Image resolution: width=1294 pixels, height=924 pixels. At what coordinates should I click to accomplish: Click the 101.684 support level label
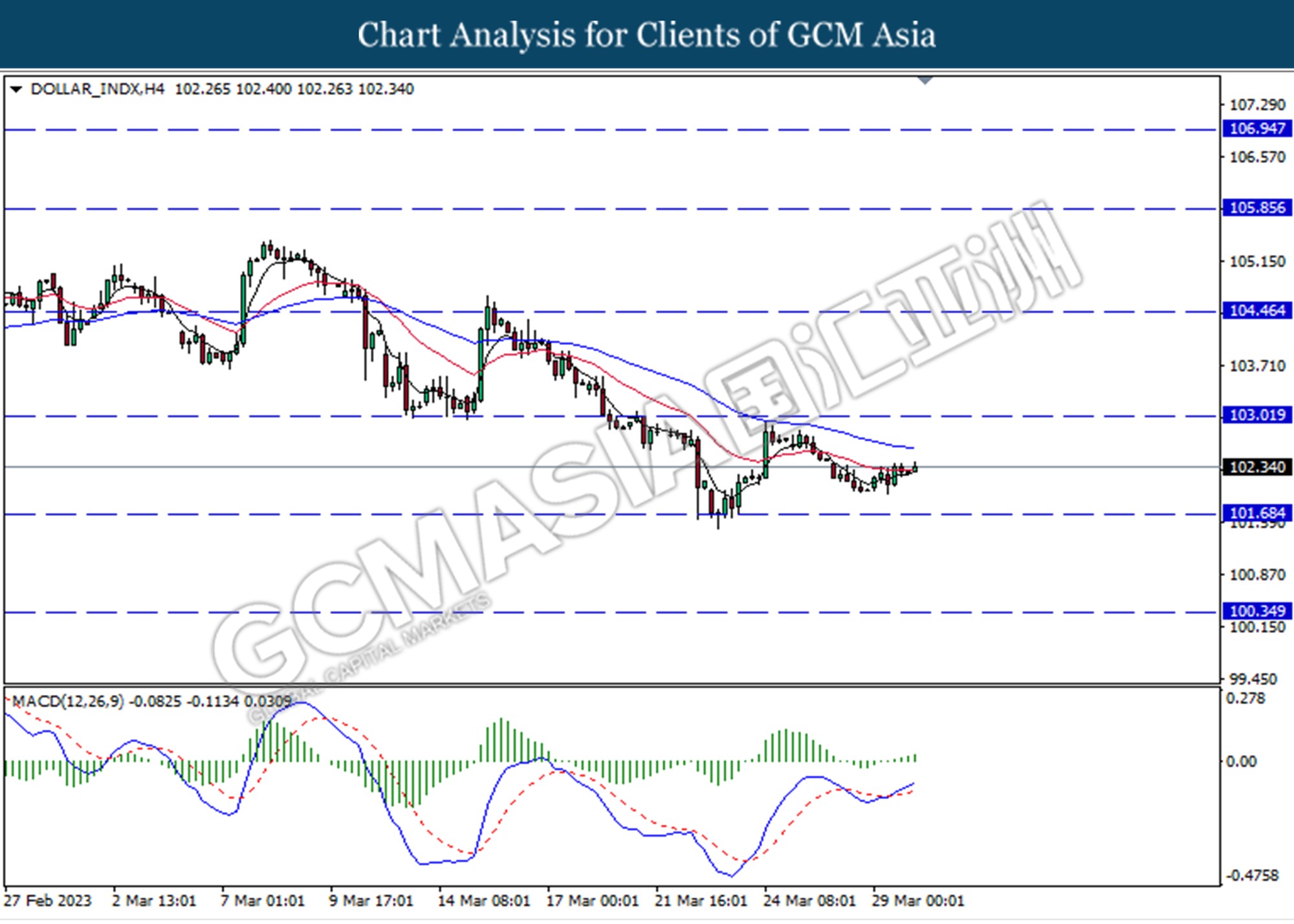coord(1256,513)
